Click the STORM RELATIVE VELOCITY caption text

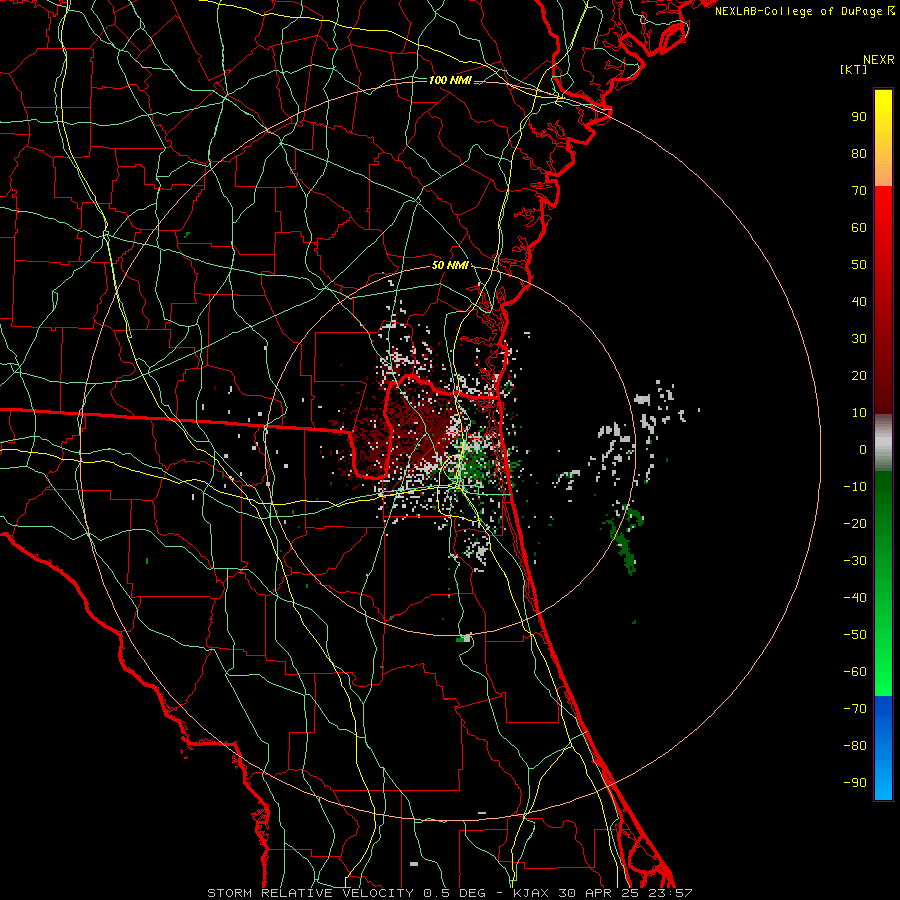(x=310, y=893)
